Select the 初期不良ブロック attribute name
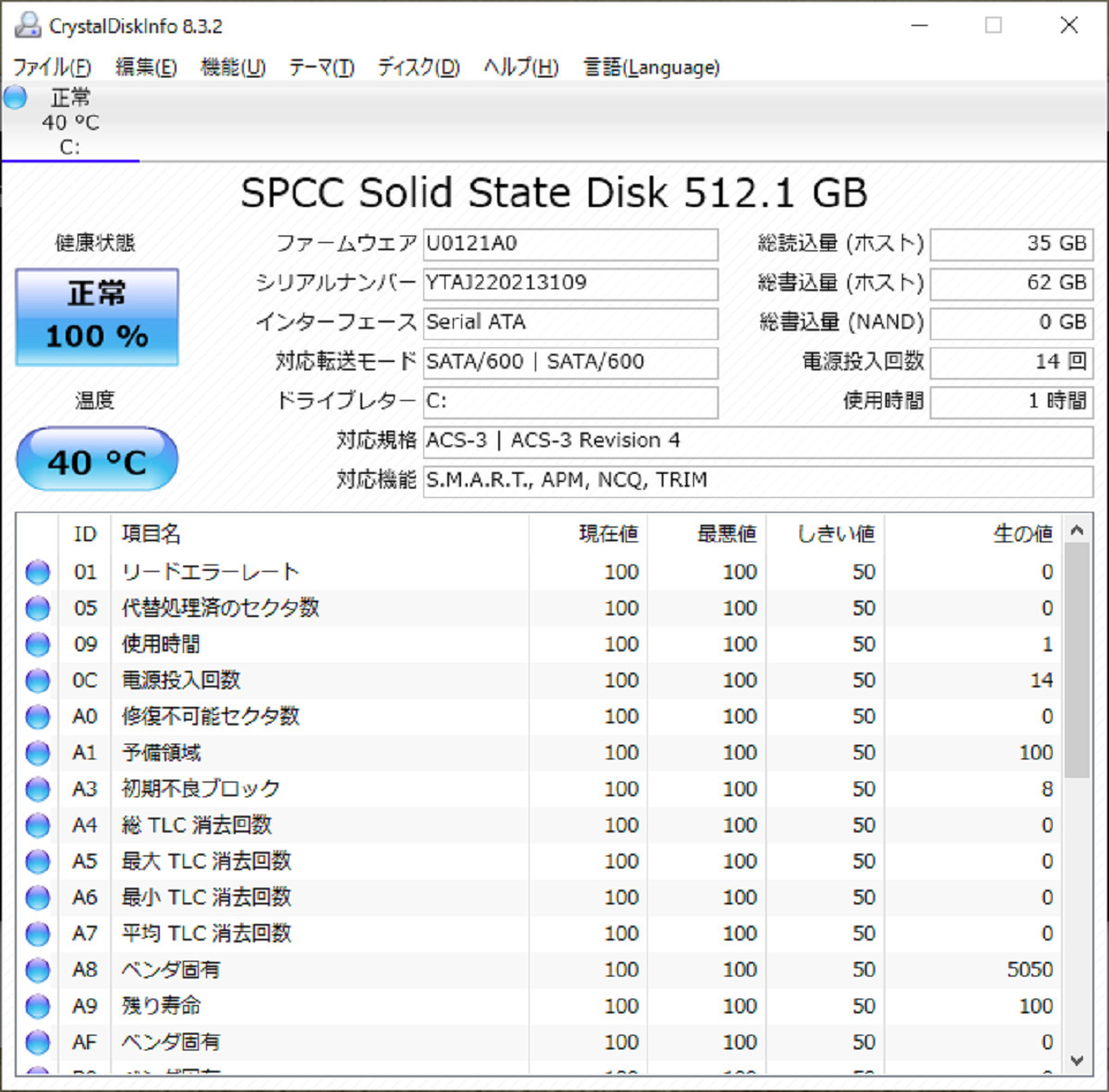 coord(201,789)
